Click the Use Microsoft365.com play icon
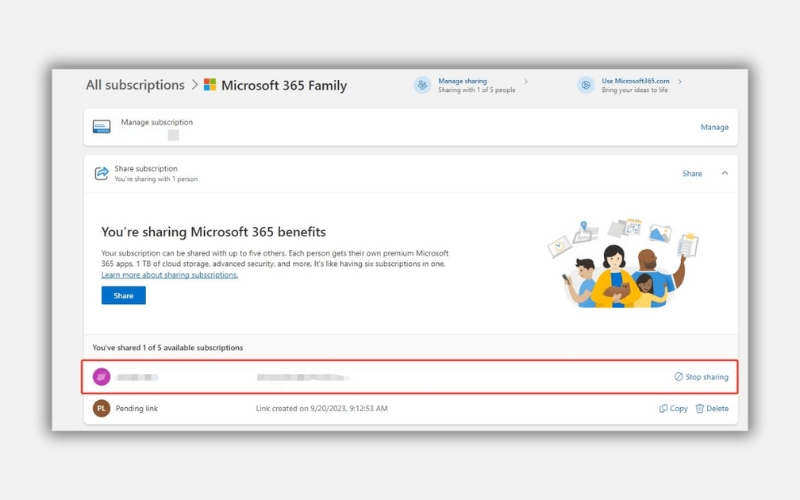The image size is (800, 500). (586, 85)
